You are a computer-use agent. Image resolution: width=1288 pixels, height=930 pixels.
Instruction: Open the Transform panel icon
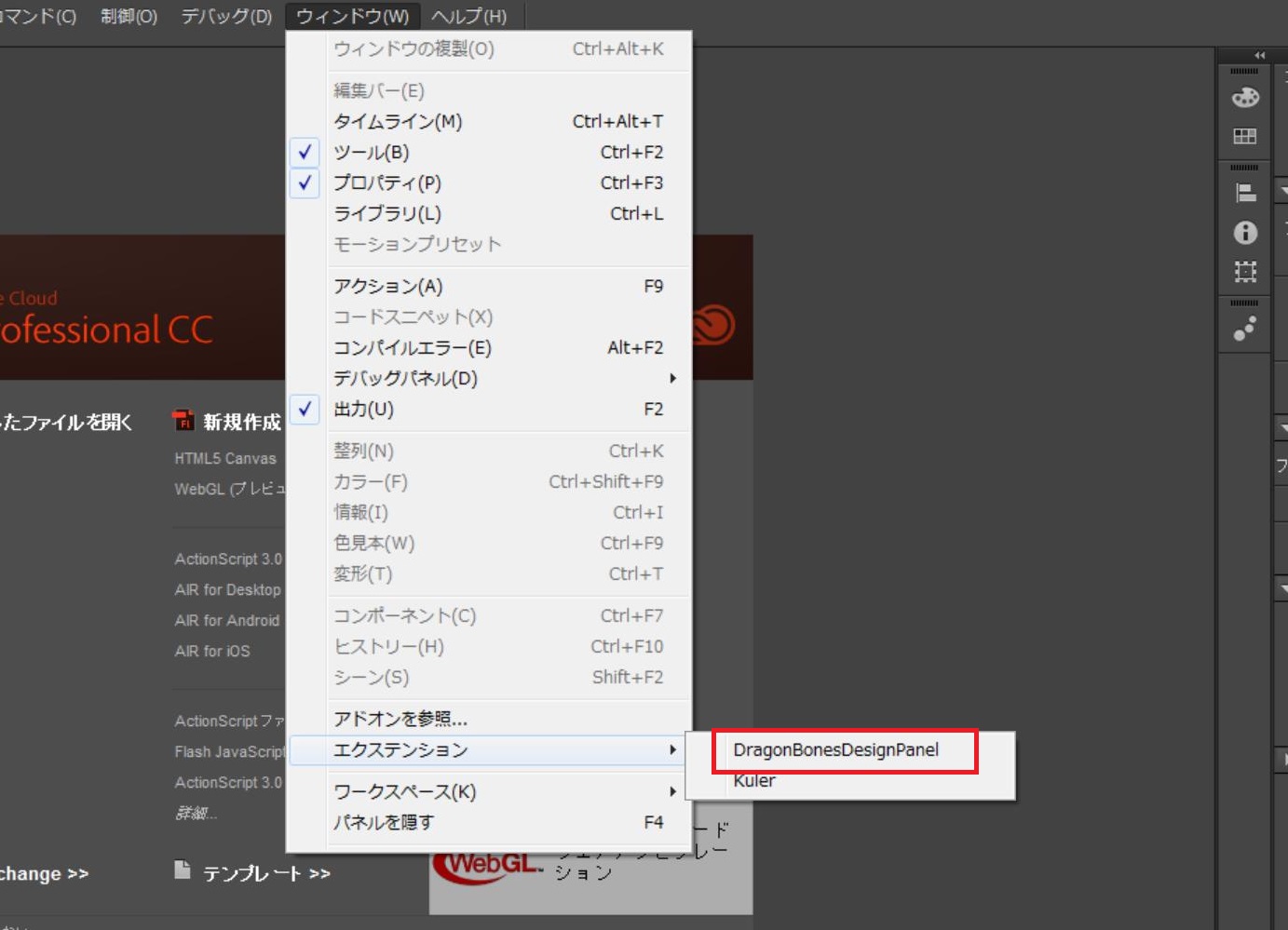click(x=1245, y=272)
